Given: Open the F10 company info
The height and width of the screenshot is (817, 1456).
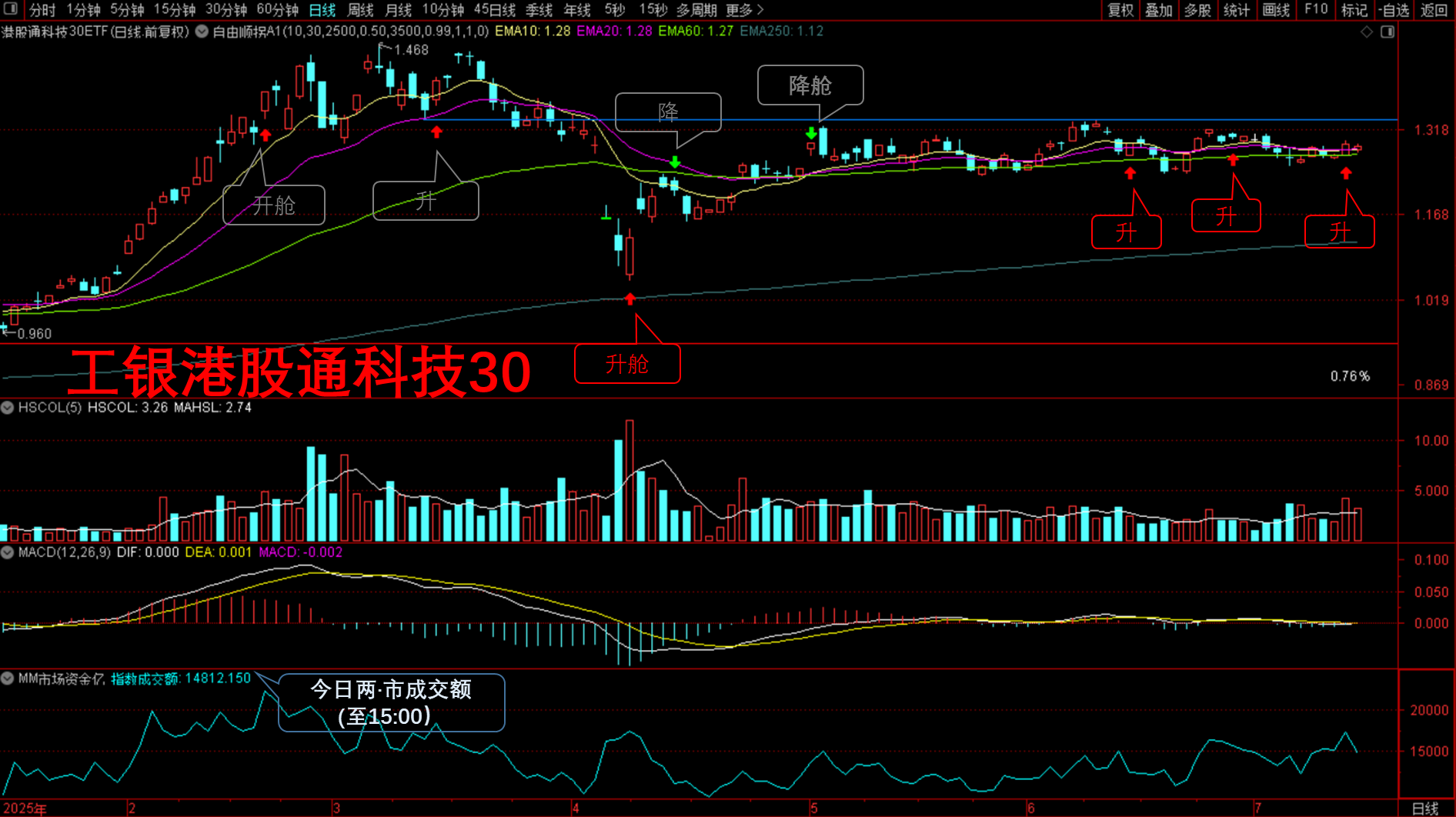Looking at the screenshot, I should point(1316,10).
